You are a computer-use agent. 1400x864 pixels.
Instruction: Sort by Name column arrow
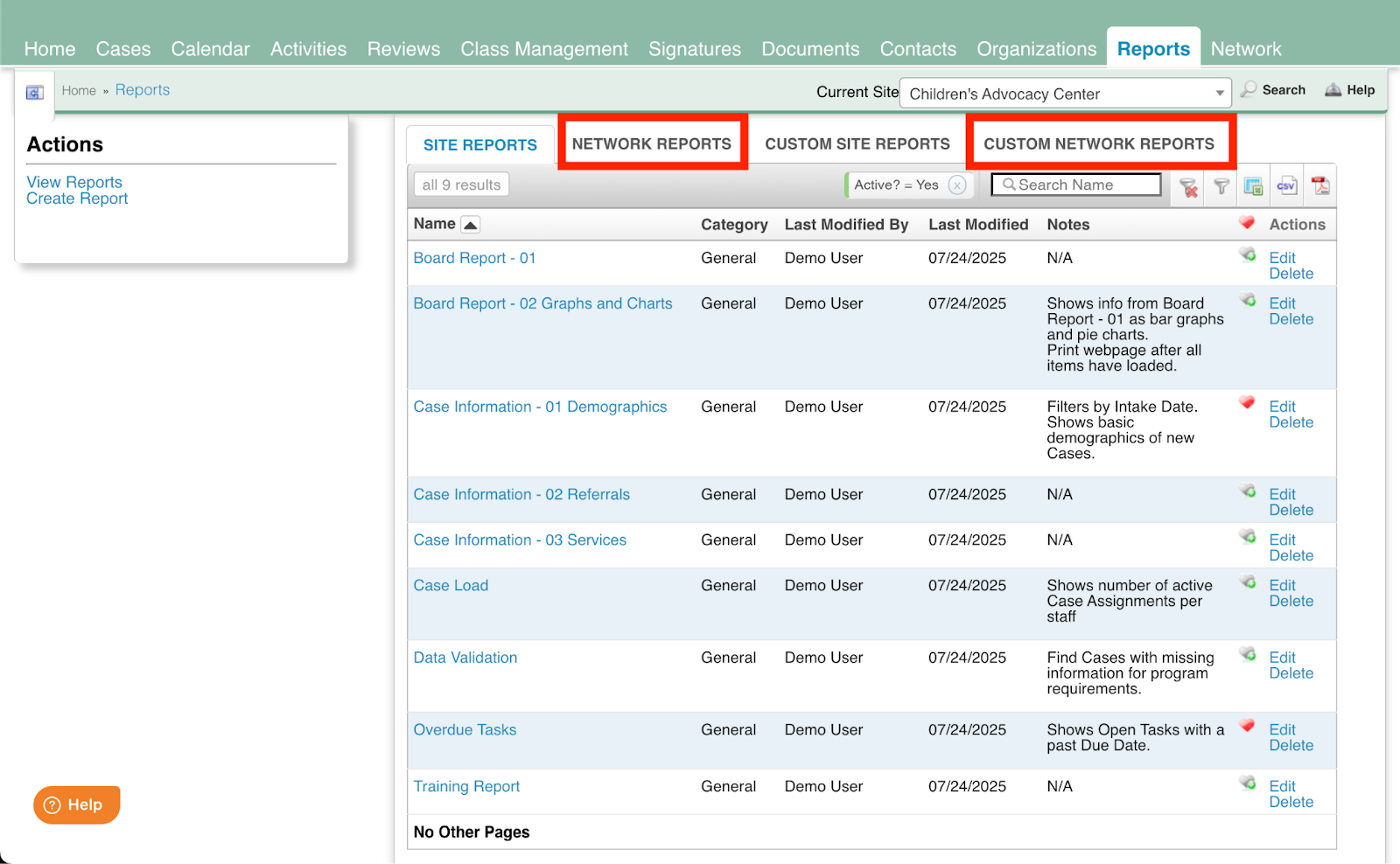470,225
